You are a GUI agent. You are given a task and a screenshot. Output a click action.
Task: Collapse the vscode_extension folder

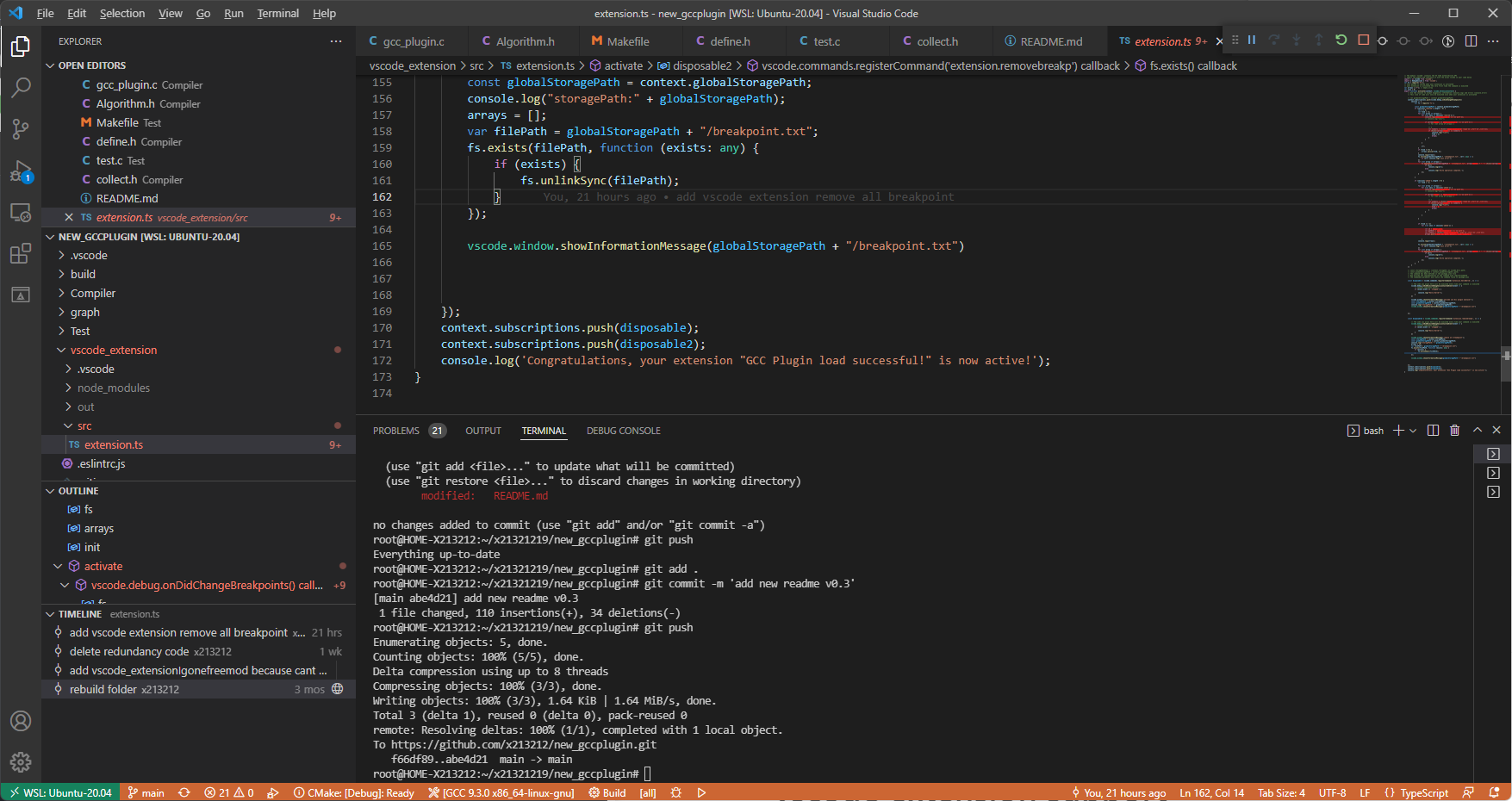pos(61,351)
